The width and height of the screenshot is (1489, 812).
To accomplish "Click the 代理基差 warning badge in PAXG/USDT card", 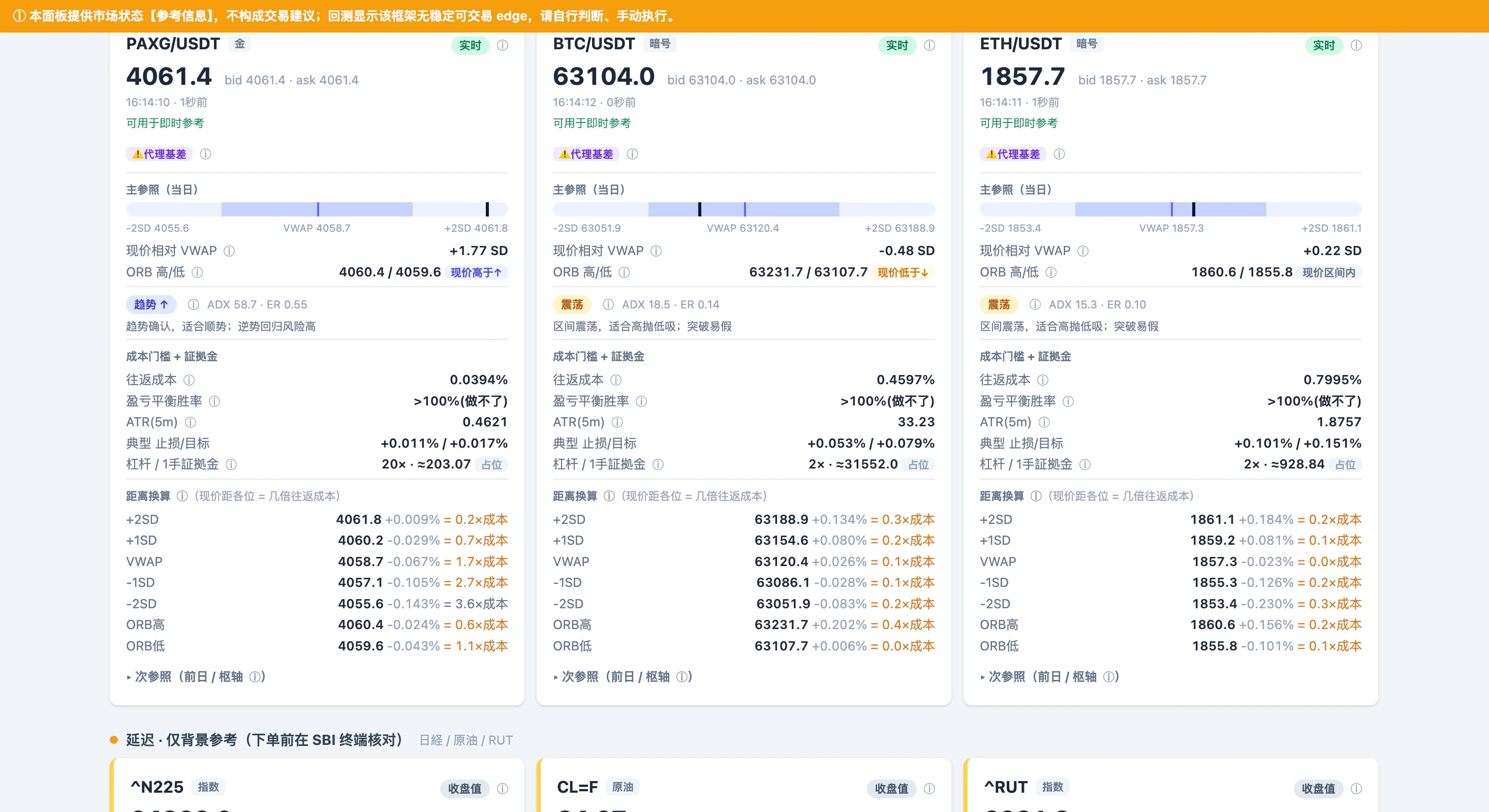I will point(159,154).
